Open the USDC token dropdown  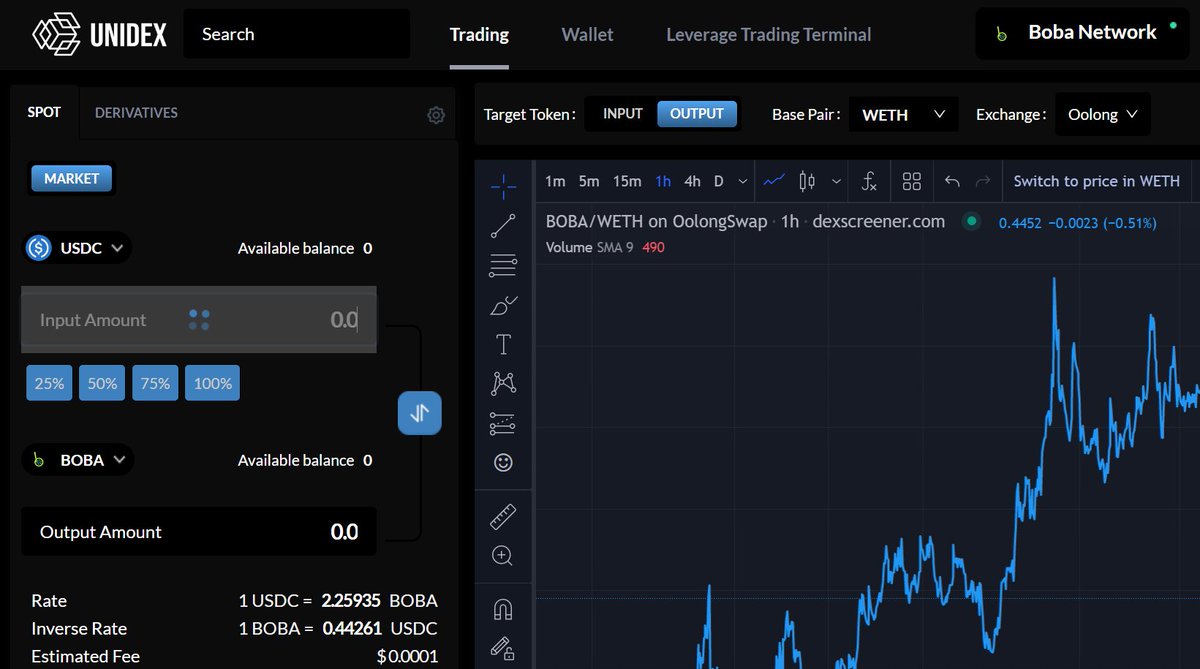coord(78,248)
